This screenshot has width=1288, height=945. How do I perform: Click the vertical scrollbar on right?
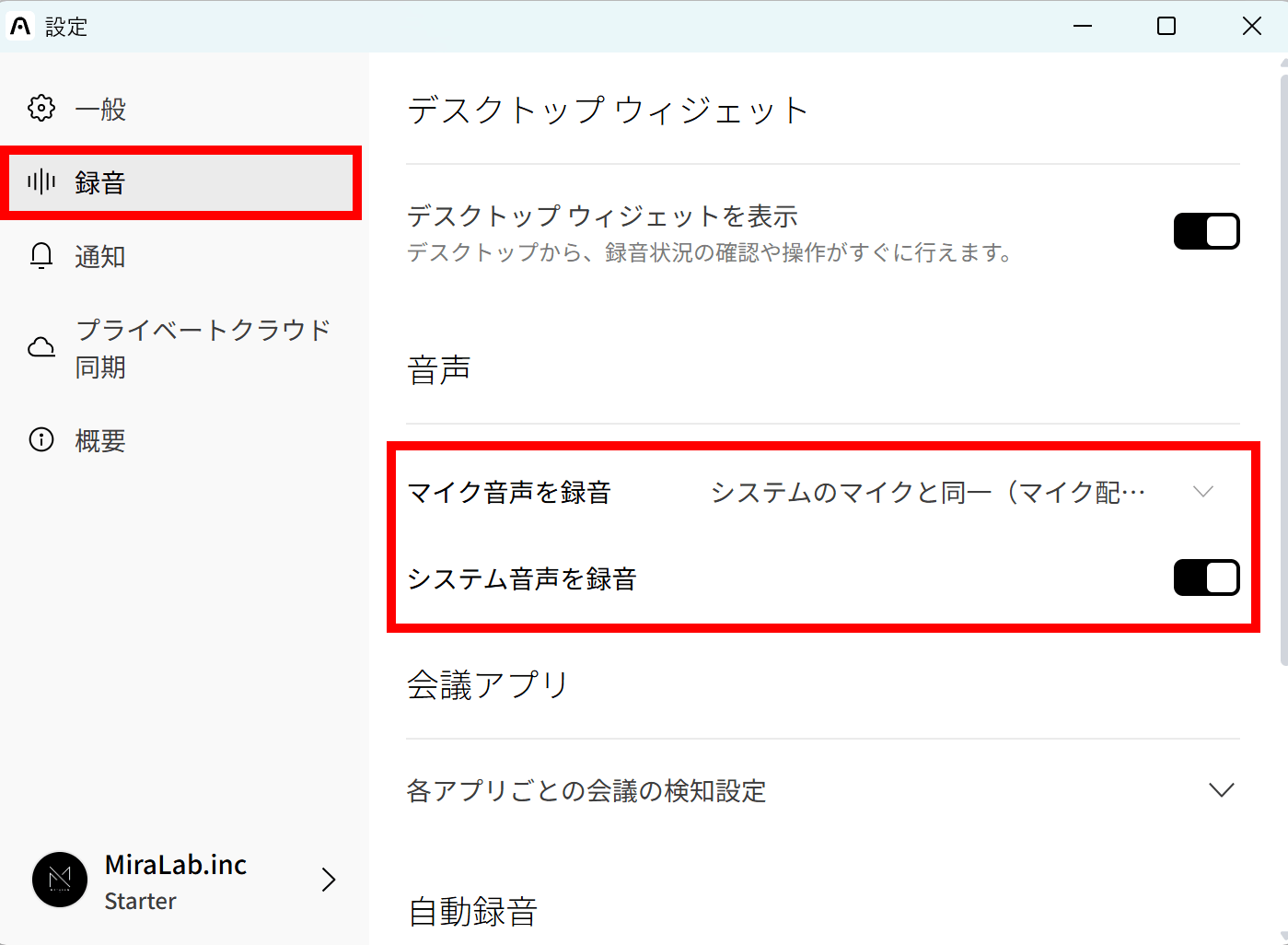coord(1283,368)
